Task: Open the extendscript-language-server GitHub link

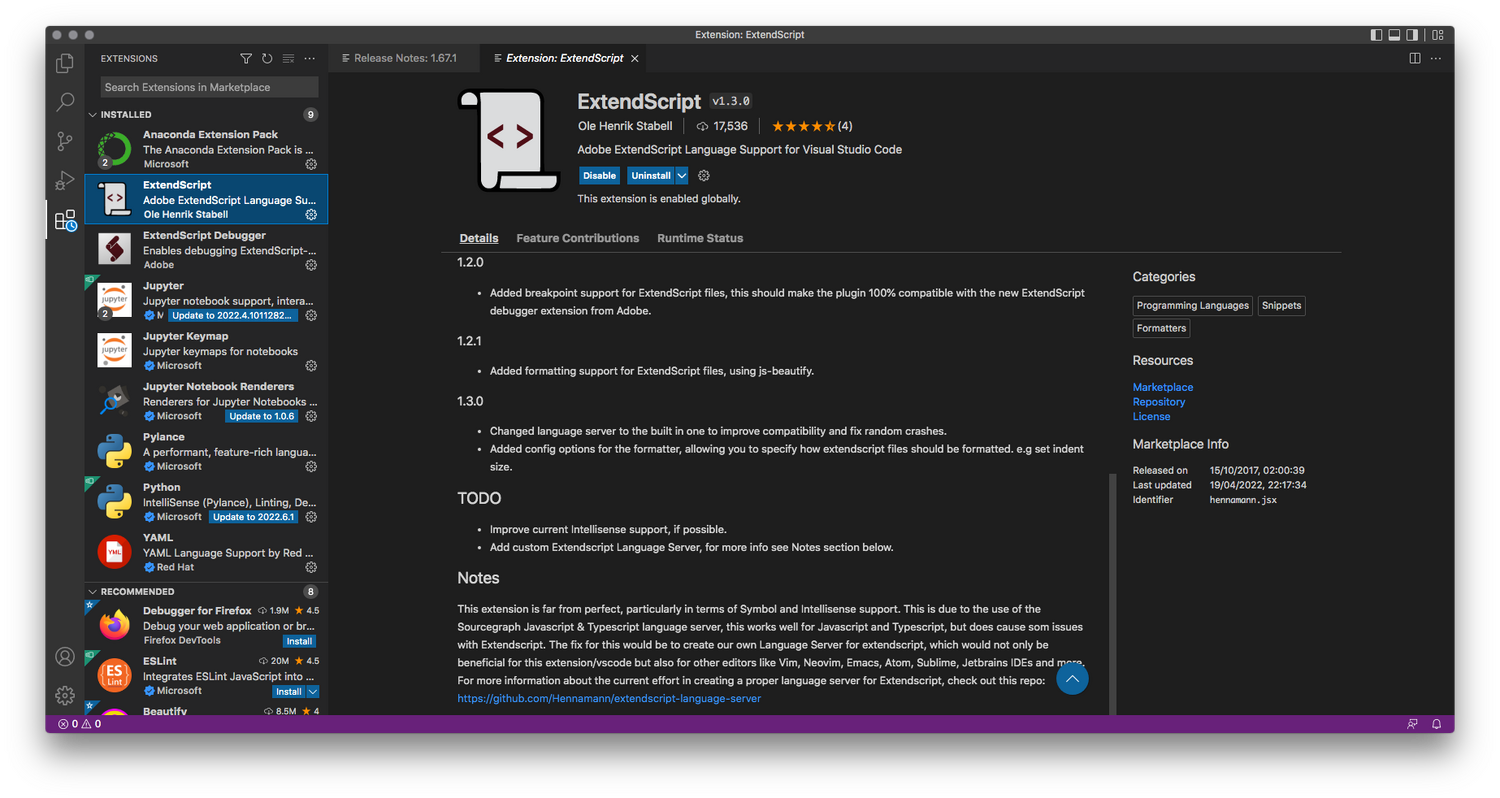Action: 609,698
